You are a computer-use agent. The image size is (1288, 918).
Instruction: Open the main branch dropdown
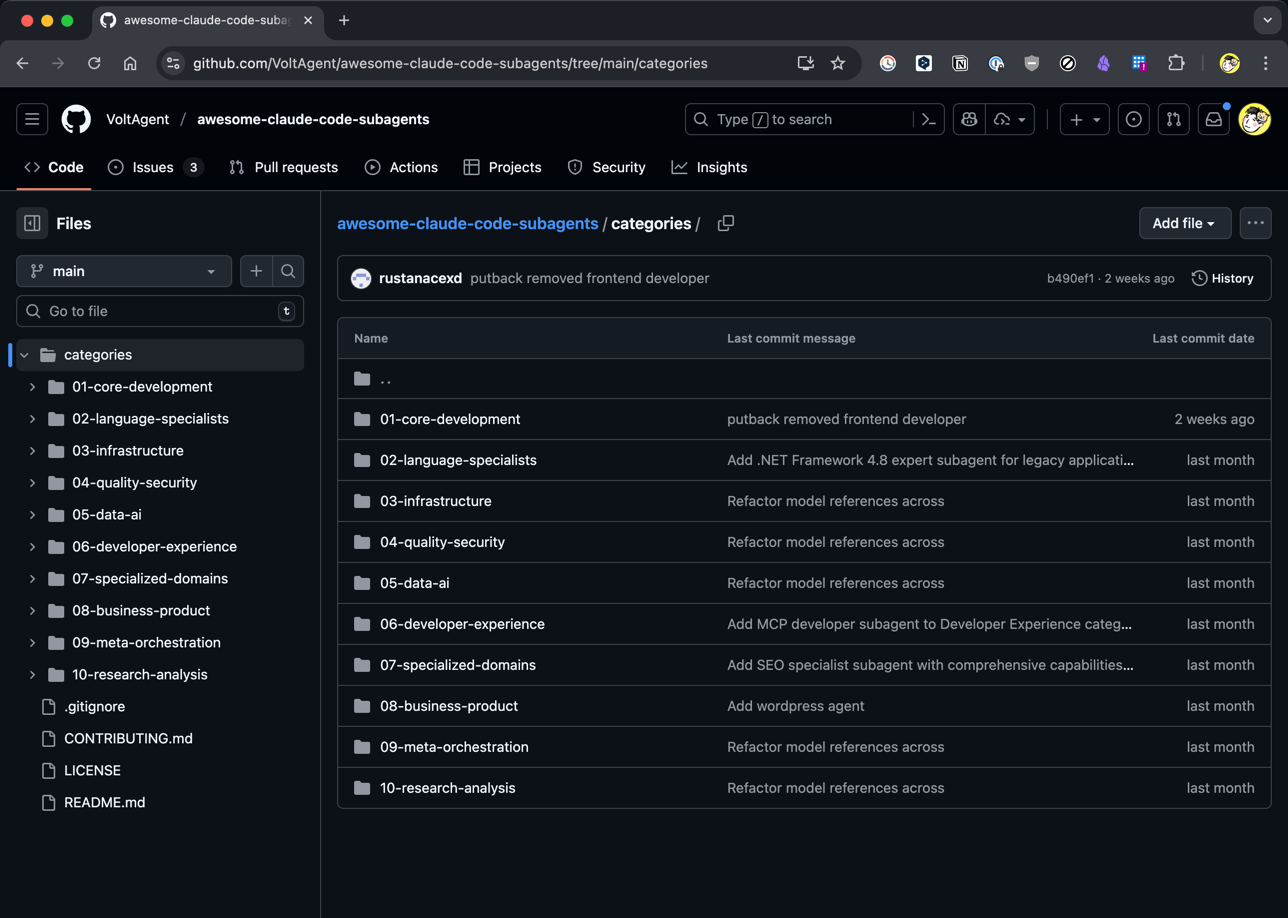(x=124, y=271)
